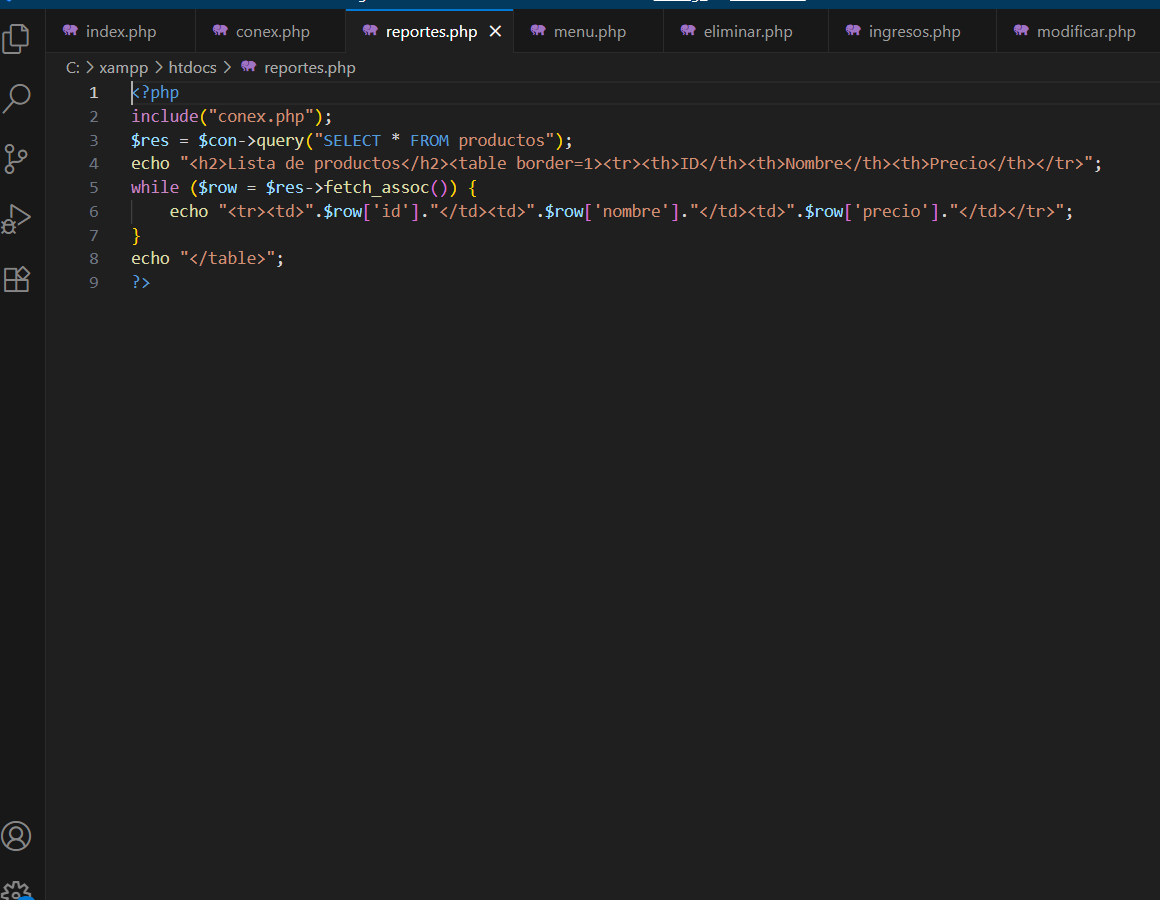Expand the htdocs breadcrumb folder
Image resolution: width=1160 pixels, height=900 pixels.
[192, 68]
